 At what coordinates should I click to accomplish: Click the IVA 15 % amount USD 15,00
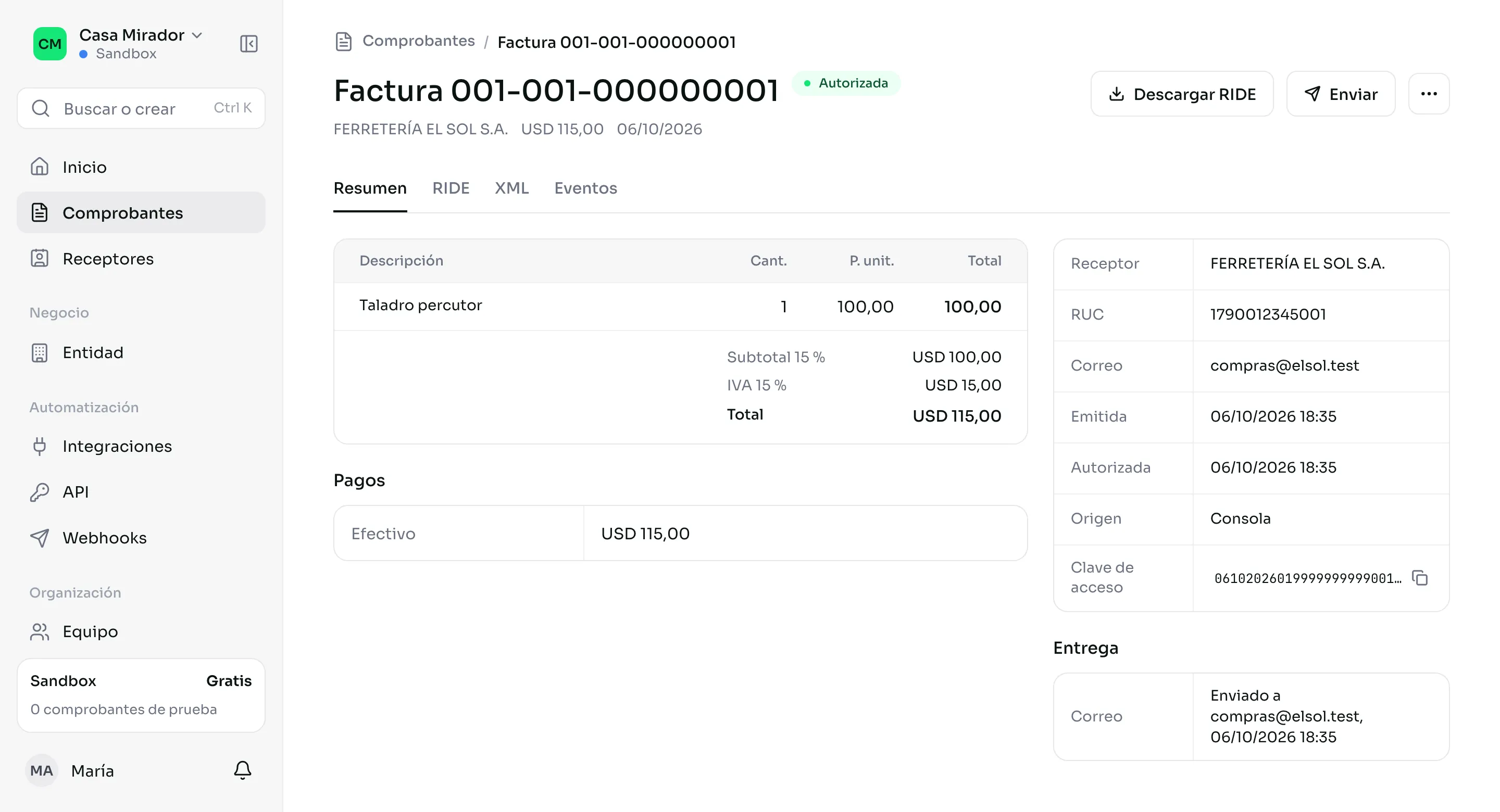(x=963, y=385)
